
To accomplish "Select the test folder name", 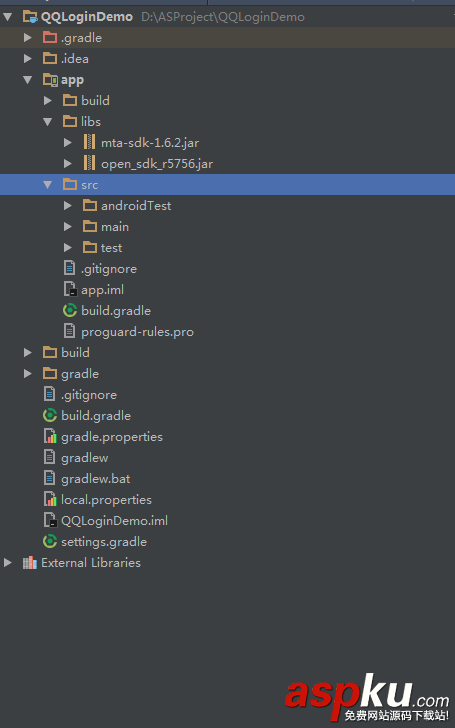I will tap(111, 247).
